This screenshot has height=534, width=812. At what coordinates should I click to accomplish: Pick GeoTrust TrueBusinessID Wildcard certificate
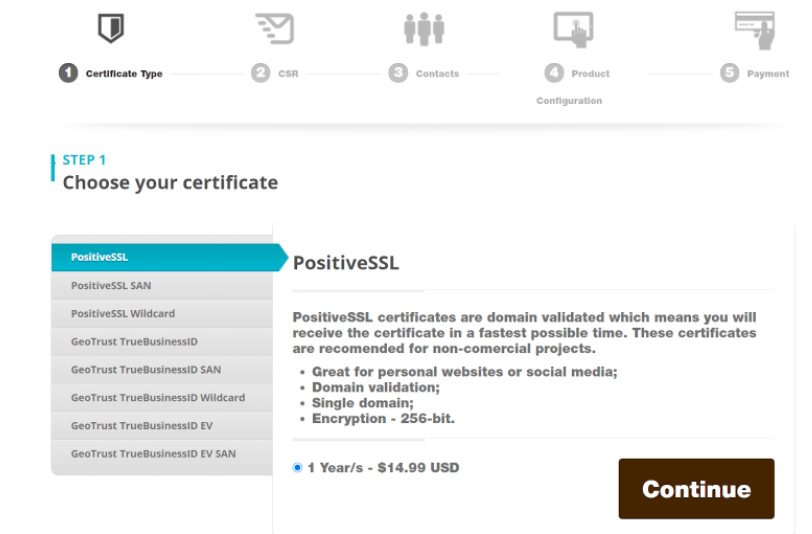(160, 397)
